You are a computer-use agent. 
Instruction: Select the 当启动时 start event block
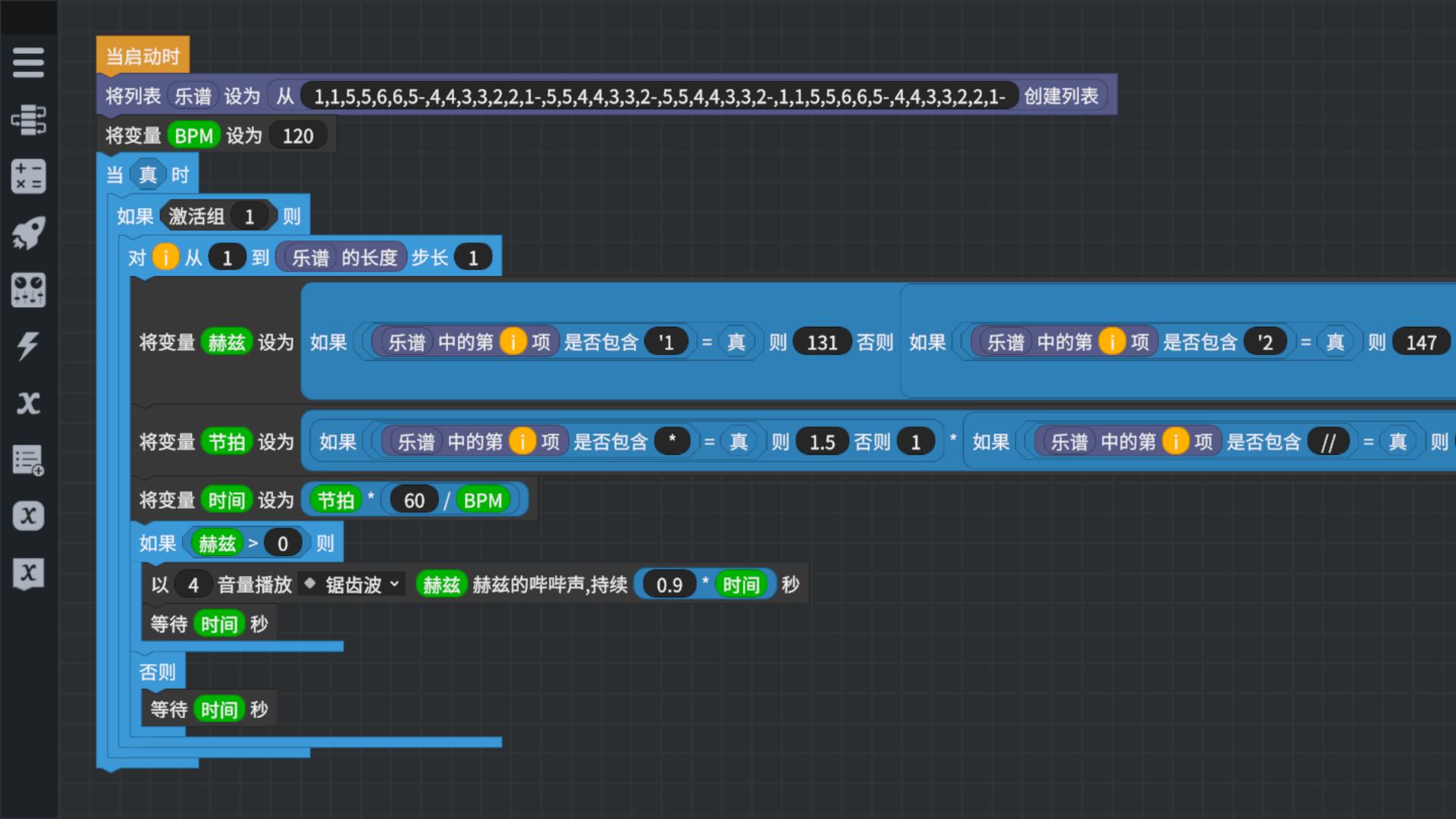(143, 56)
